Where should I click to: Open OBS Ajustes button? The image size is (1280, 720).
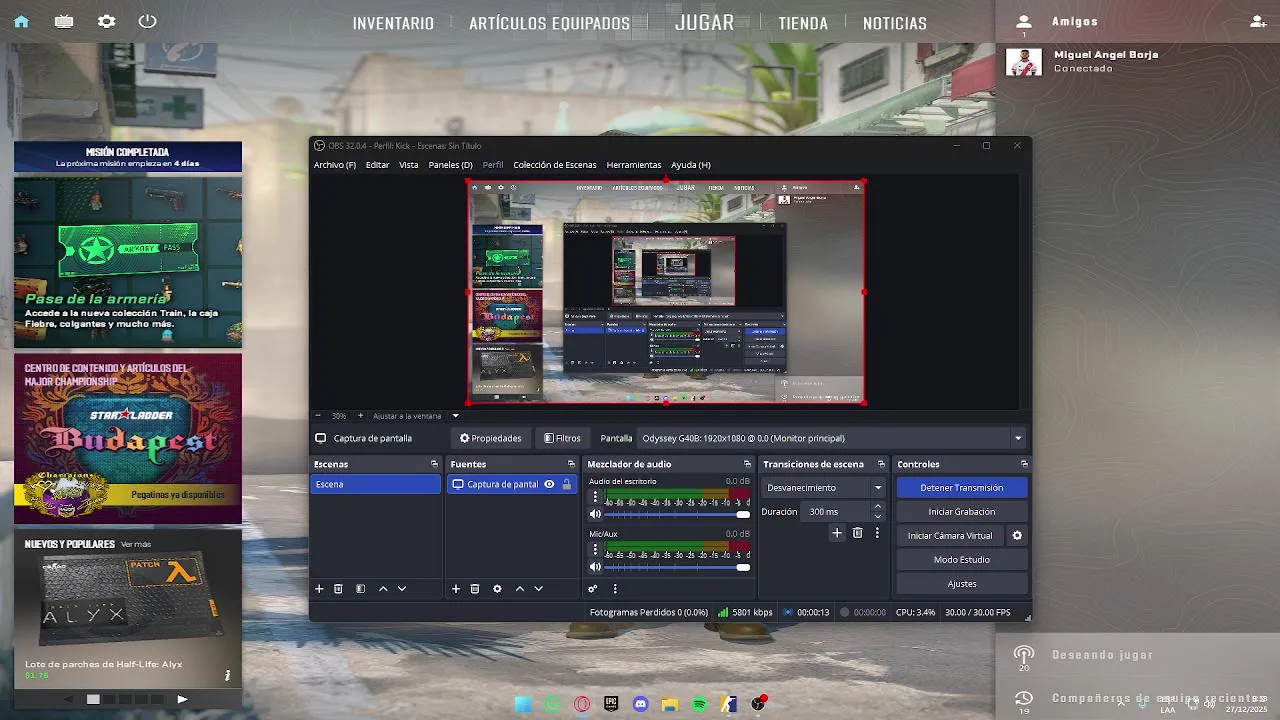[x=962, y=584]
